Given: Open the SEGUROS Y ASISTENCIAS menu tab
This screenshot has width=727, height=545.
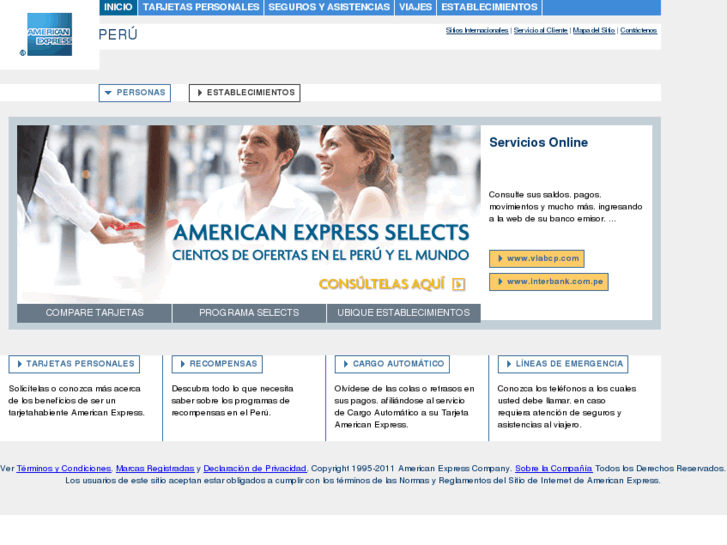Looking at the screenshot, I should pyautogui.click(x=329, y=7).
